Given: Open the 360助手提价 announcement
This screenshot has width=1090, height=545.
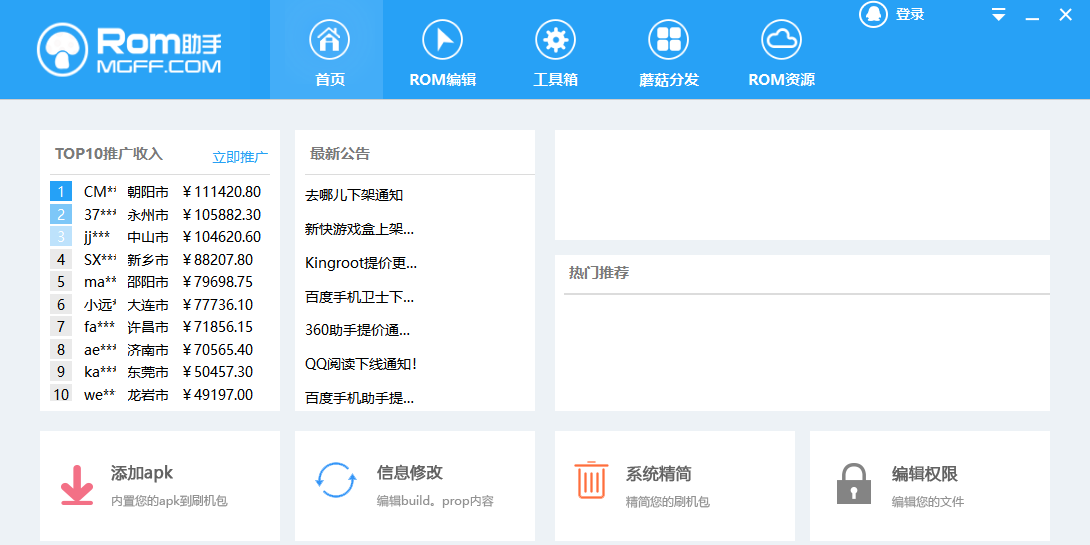Looking at the screenshot, I should click(357, 330).
